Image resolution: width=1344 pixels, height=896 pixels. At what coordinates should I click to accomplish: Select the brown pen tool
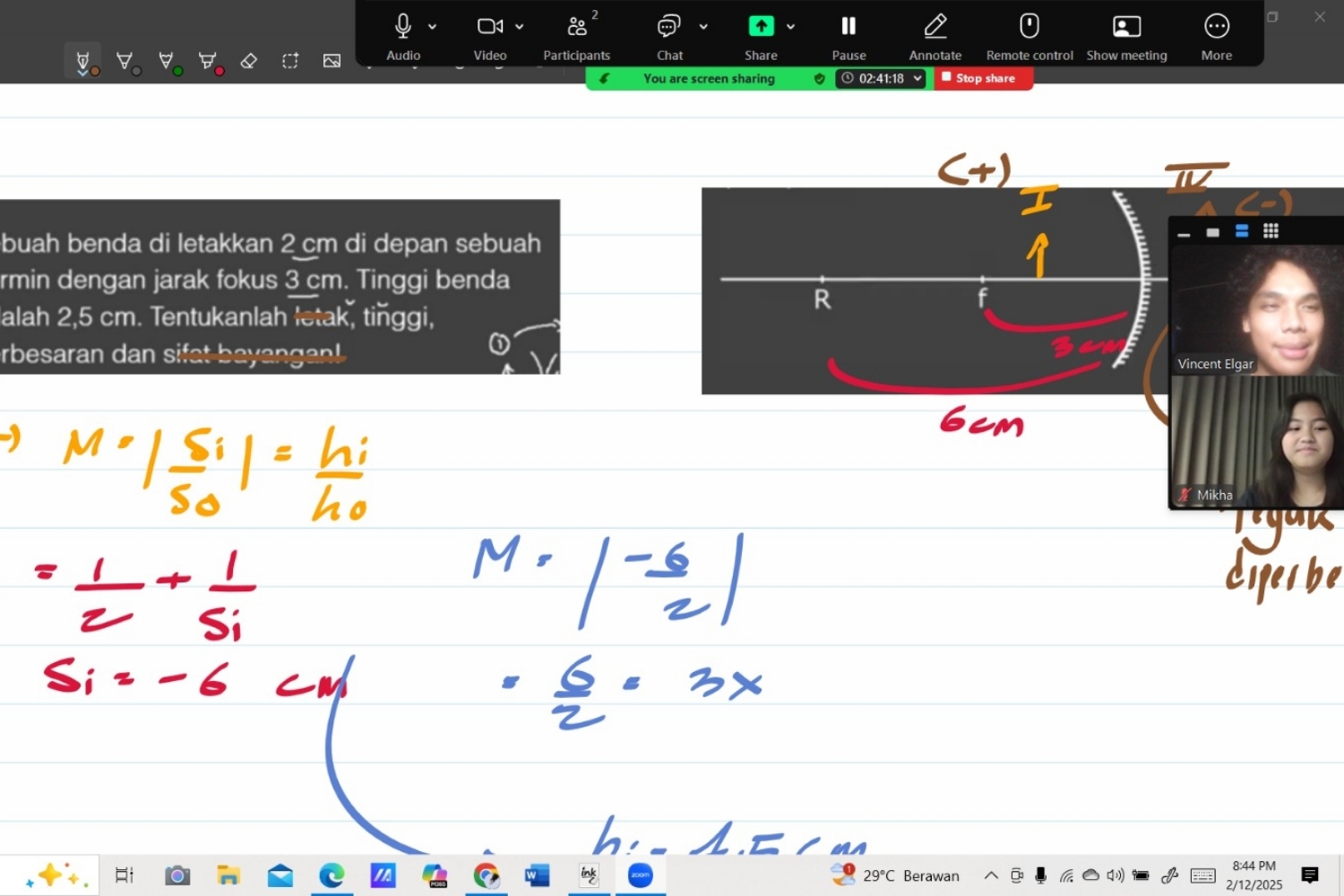(83, 62)
